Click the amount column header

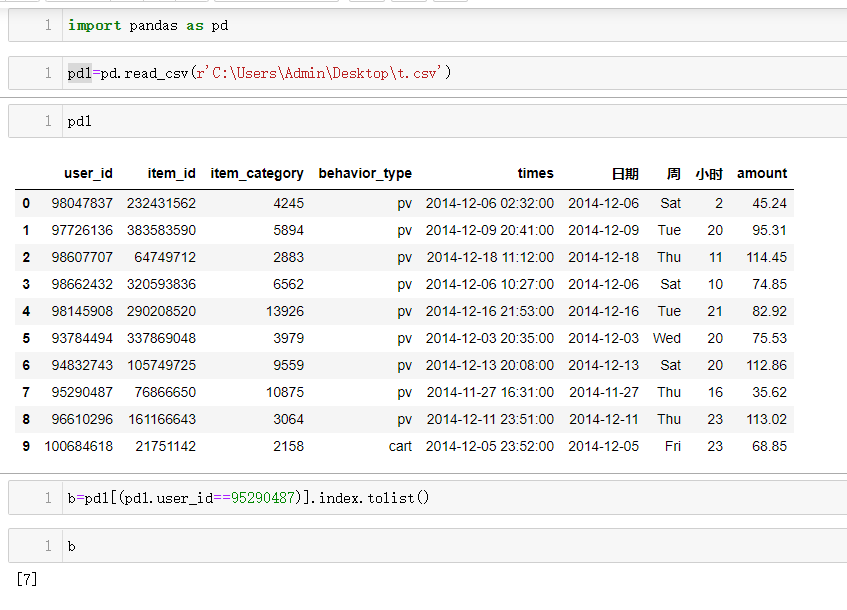coord(762,173)
